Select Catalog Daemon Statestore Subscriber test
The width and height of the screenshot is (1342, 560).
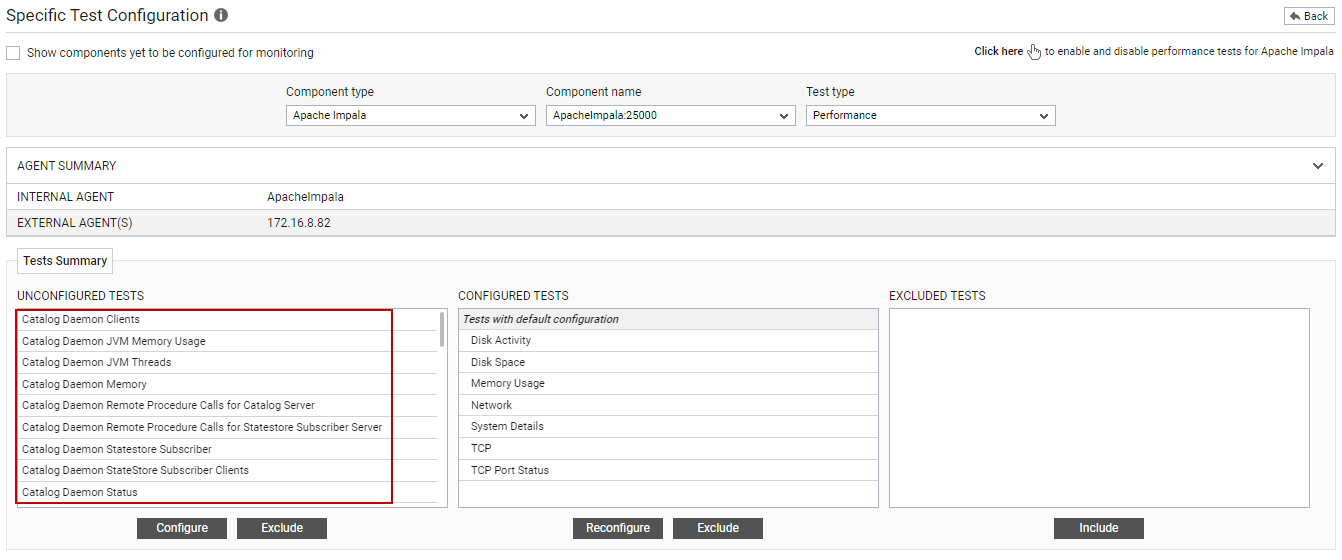coord(228,449)
